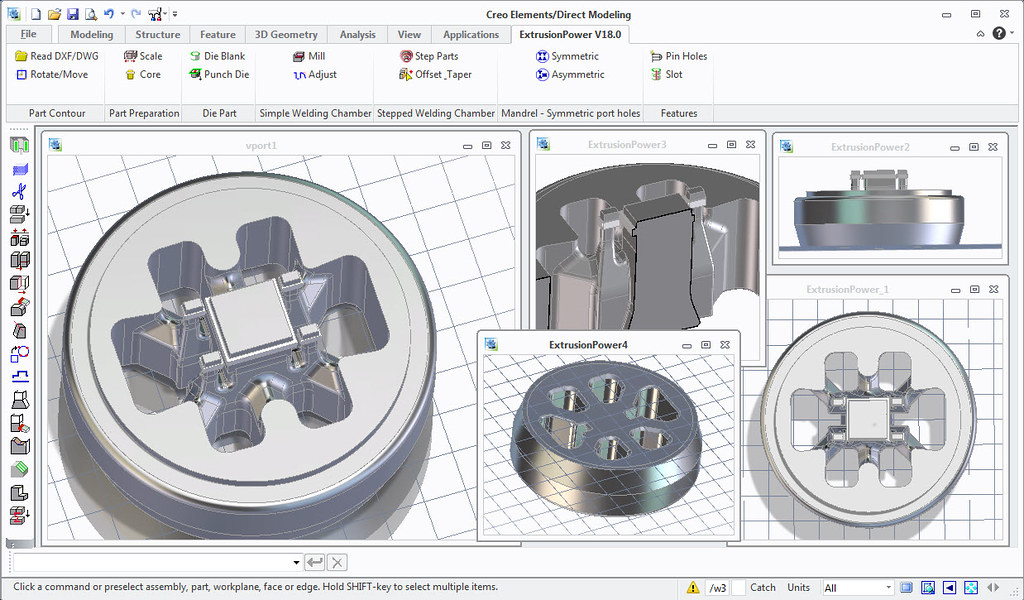Expand the customize quick access toolbar arrow
The image size is (1024, 600).
(x=175, y=14)
